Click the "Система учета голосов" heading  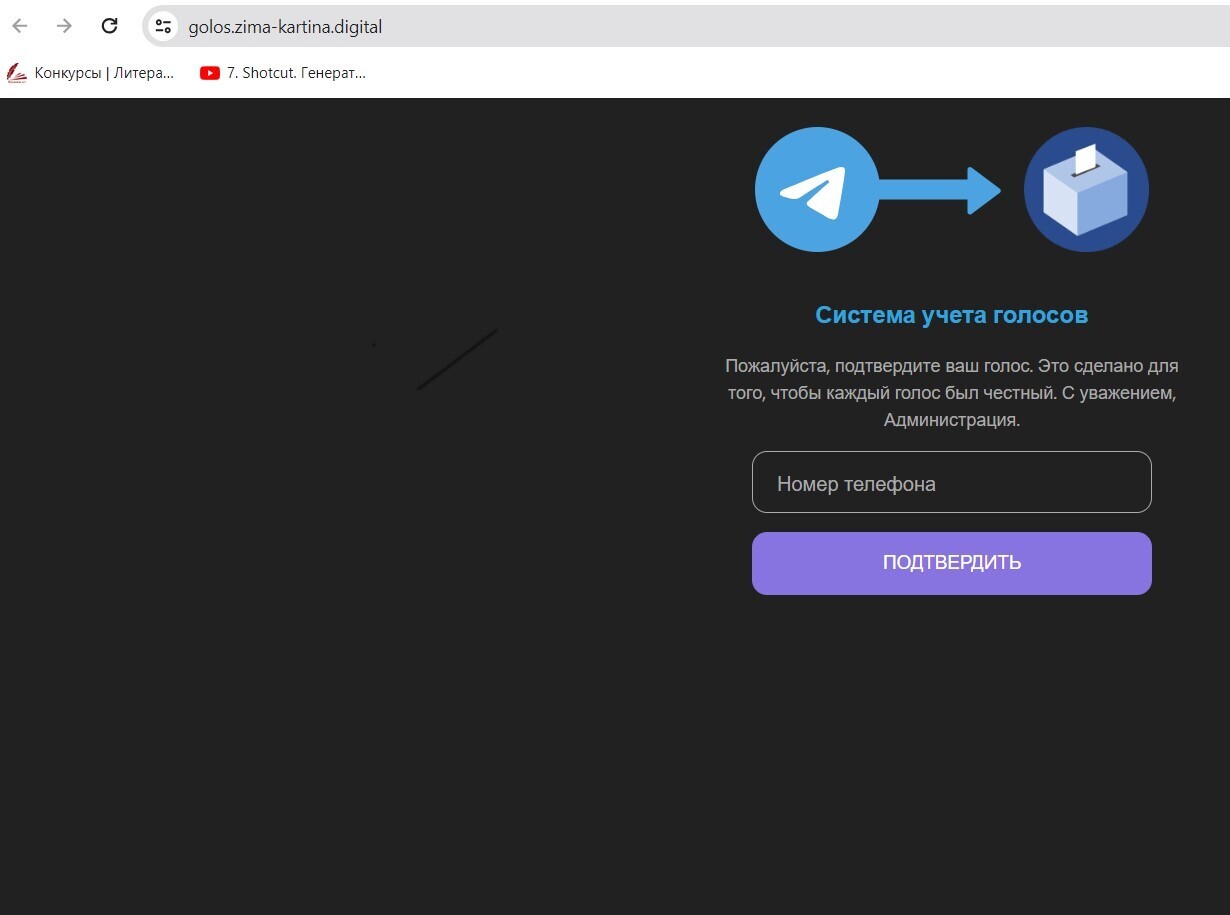pos(951,315)
